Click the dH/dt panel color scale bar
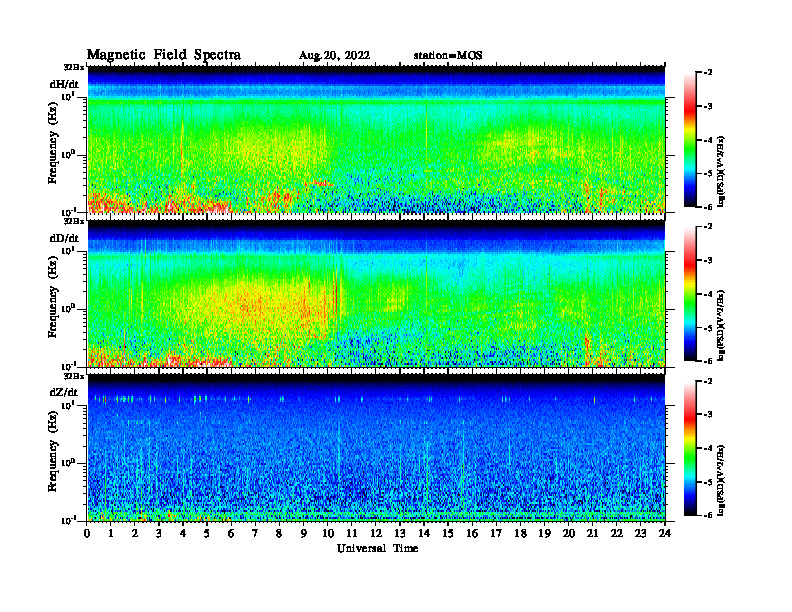 click(x=689, y=139)
